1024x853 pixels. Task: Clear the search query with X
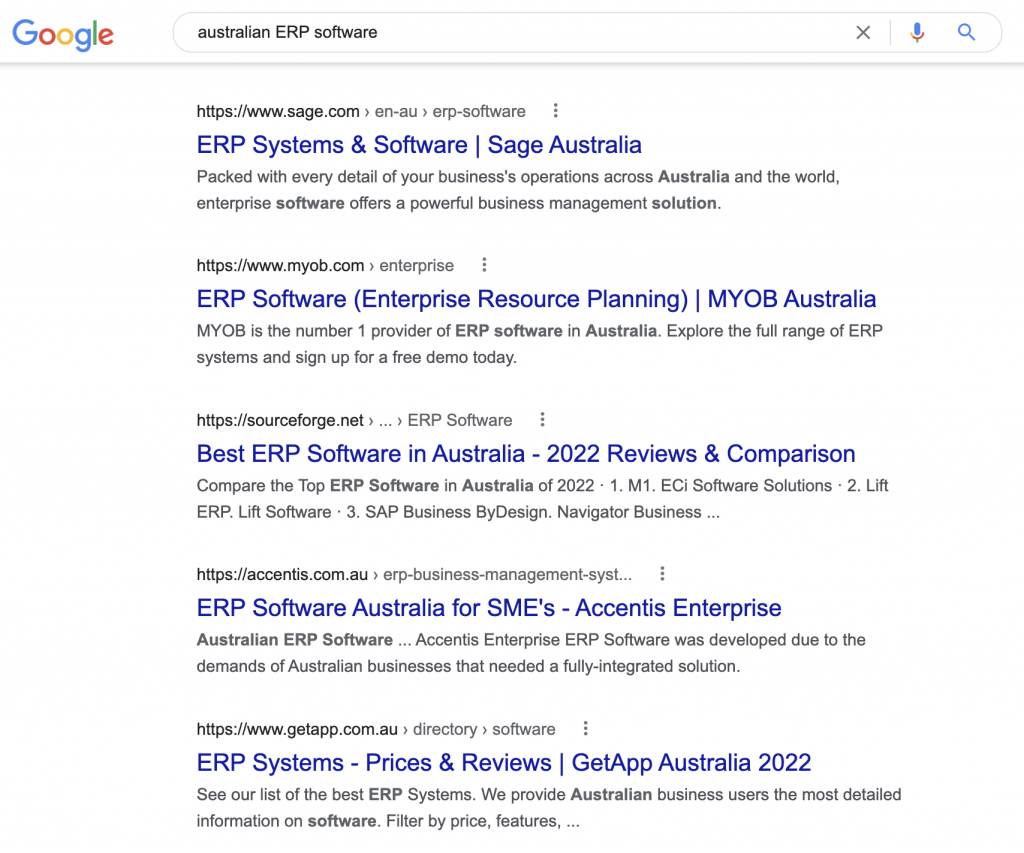point(863,32)
